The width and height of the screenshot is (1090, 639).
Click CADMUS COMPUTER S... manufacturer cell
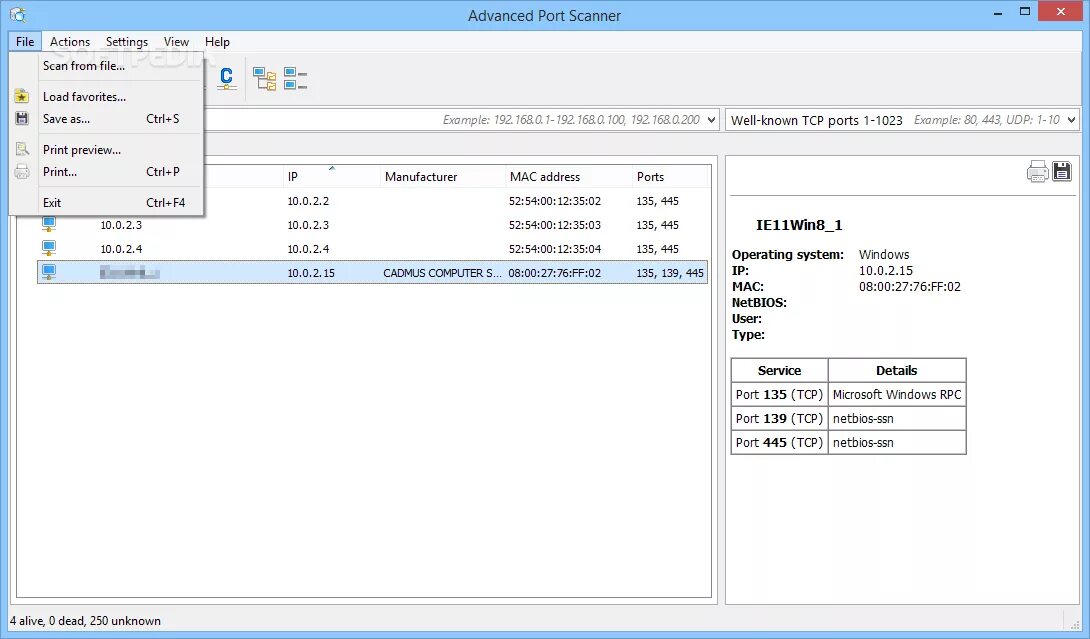(x=442, y=273)
